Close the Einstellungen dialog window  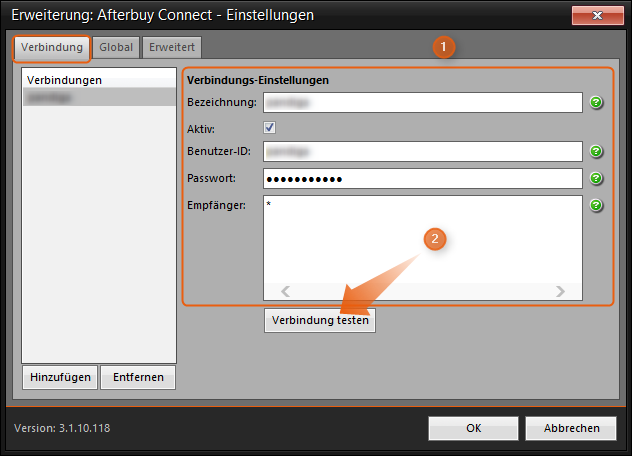597,15
